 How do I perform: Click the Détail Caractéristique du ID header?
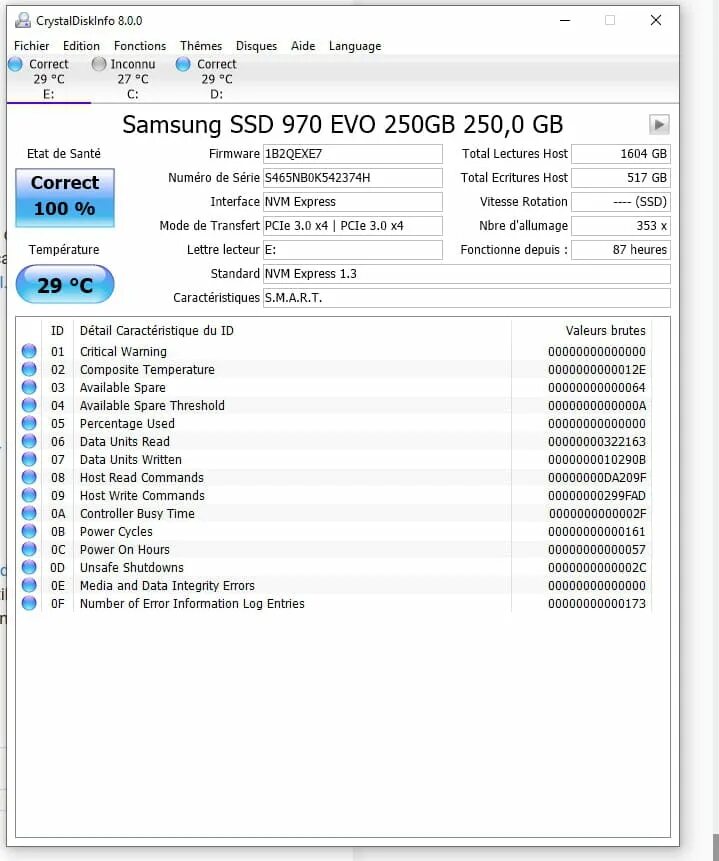(157, 331)
